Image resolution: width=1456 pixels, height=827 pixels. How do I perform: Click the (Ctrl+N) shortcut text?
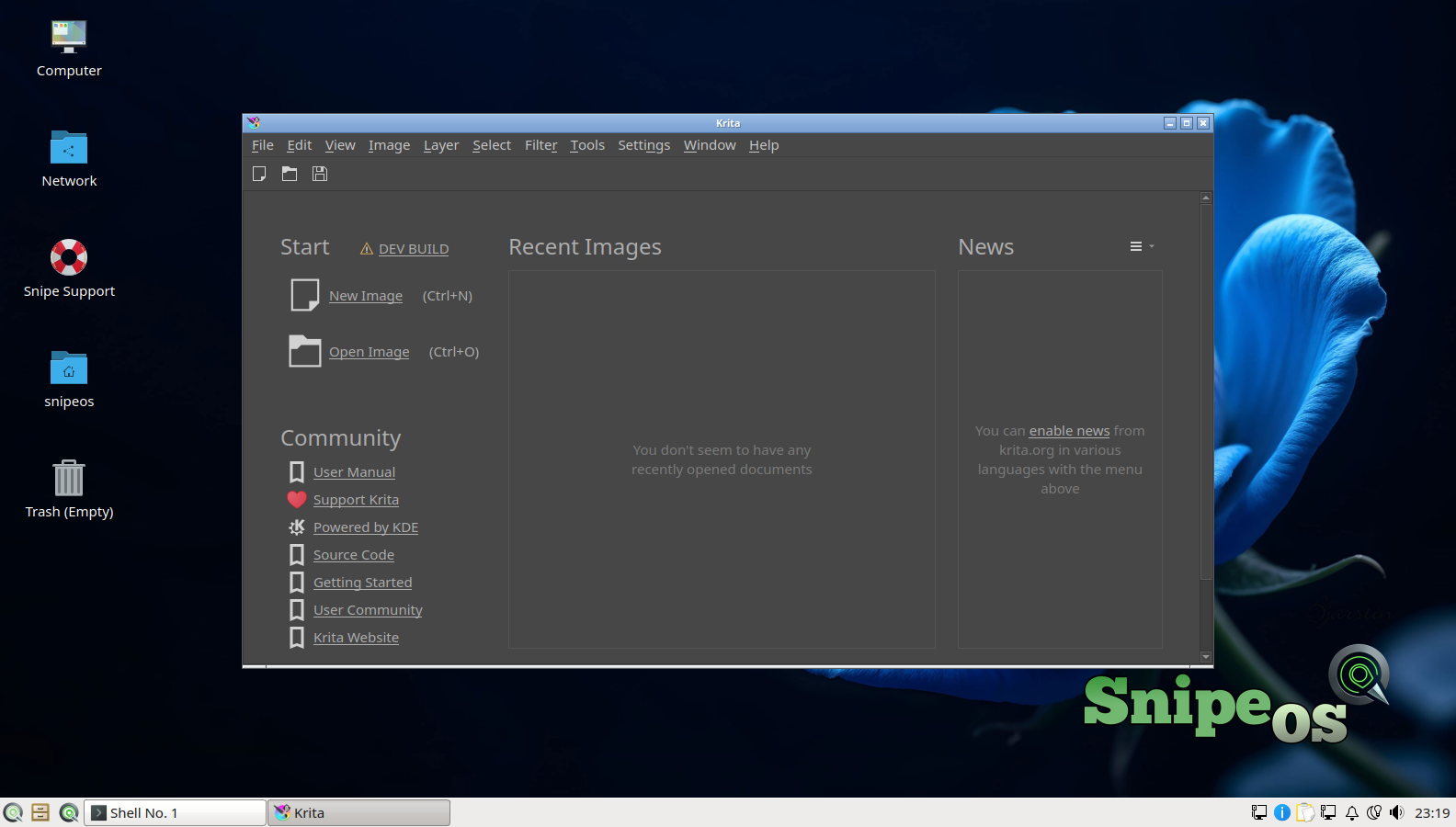448,296
